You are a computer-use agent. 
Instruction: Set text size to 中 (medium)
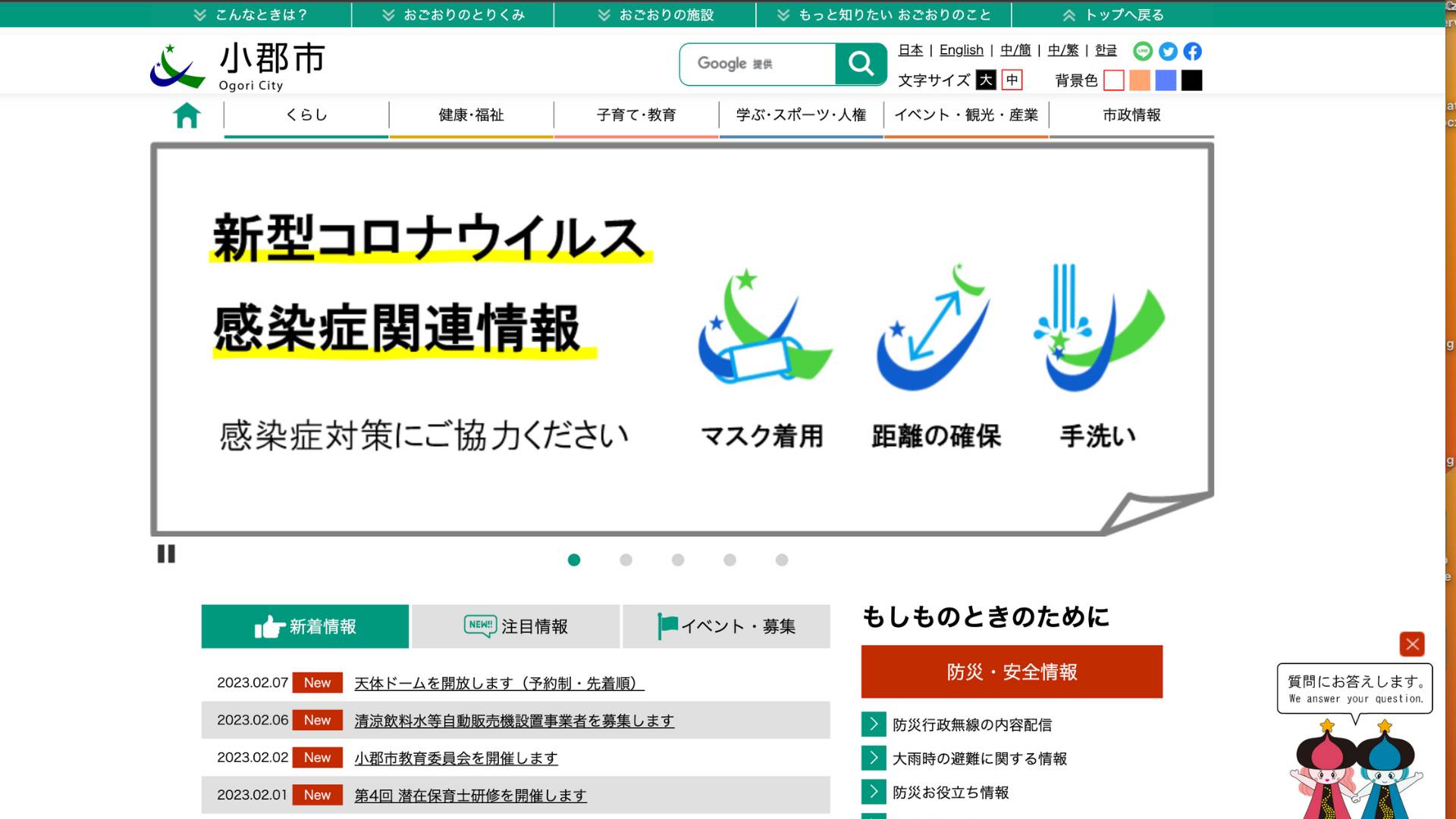click(x=1012, y=80)
